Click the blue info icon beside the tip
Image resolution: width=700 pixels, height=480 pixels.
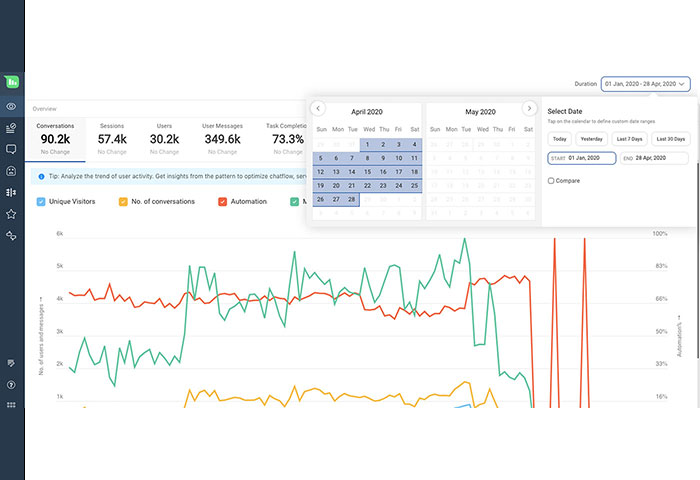coord(39,176)
